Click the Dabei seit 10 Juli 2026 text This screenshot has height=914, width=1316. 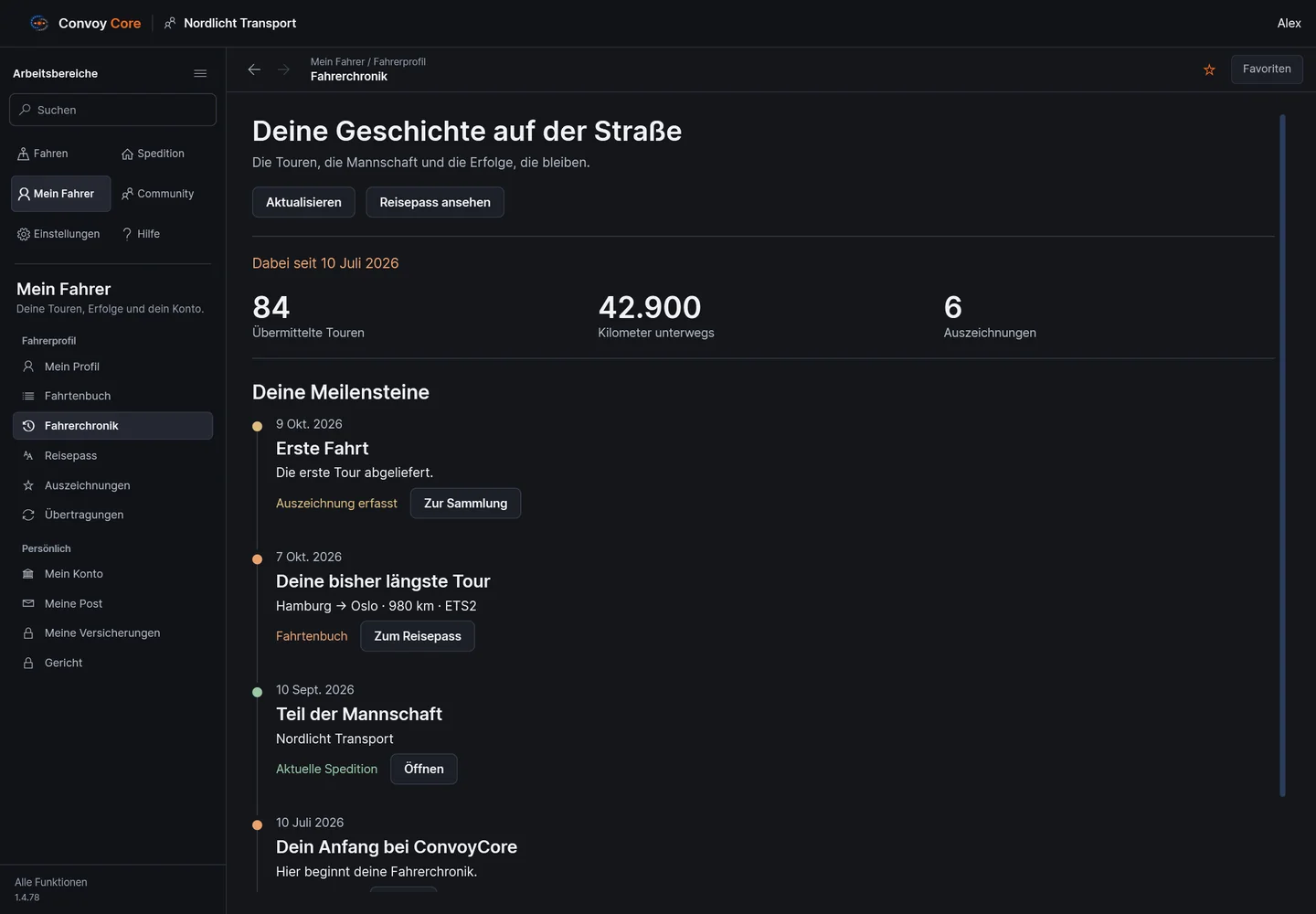(x=325, y=263)
